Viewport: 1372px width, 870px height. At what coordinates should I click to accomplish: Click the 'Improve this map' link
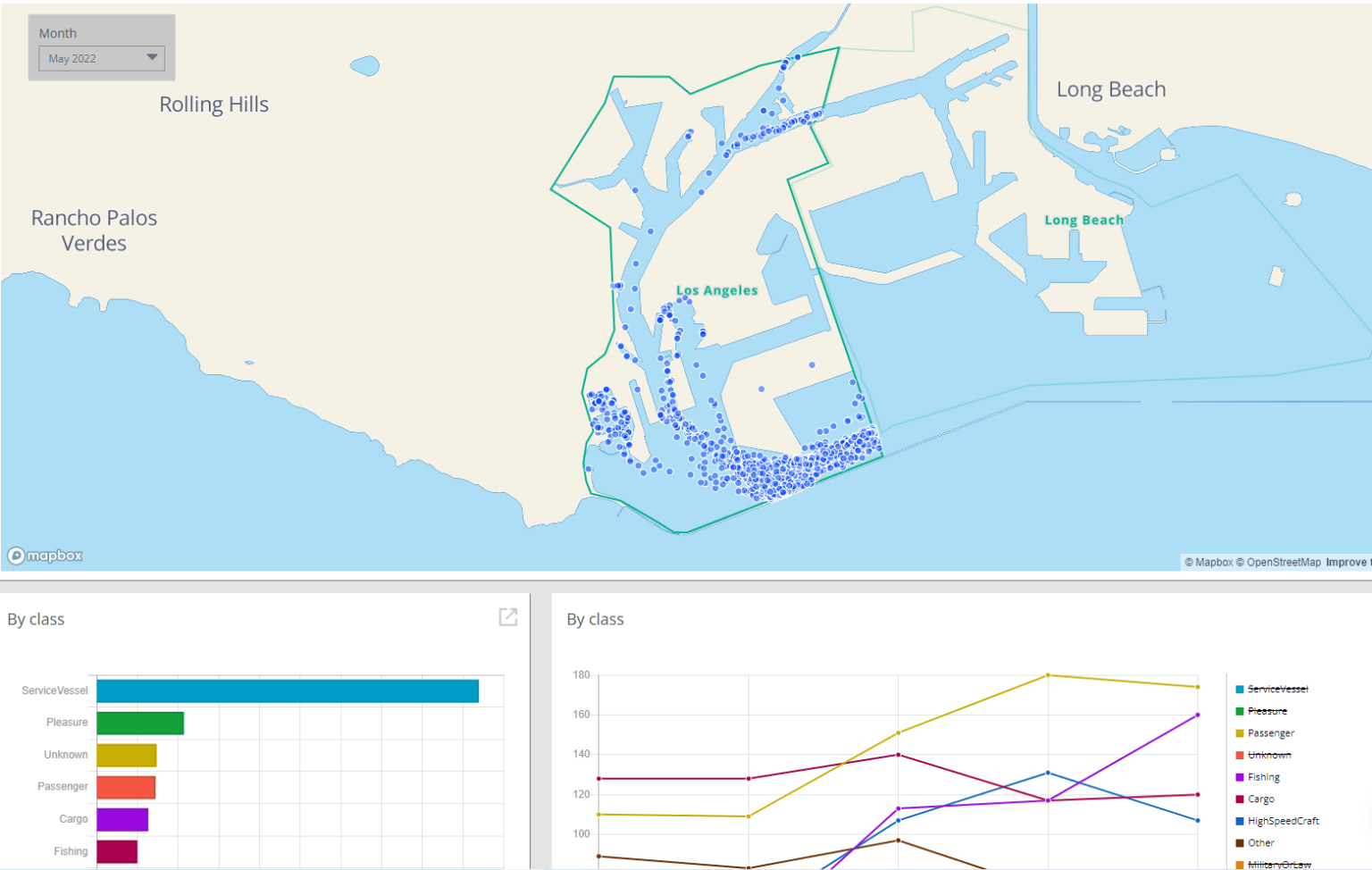[1348, 562]
